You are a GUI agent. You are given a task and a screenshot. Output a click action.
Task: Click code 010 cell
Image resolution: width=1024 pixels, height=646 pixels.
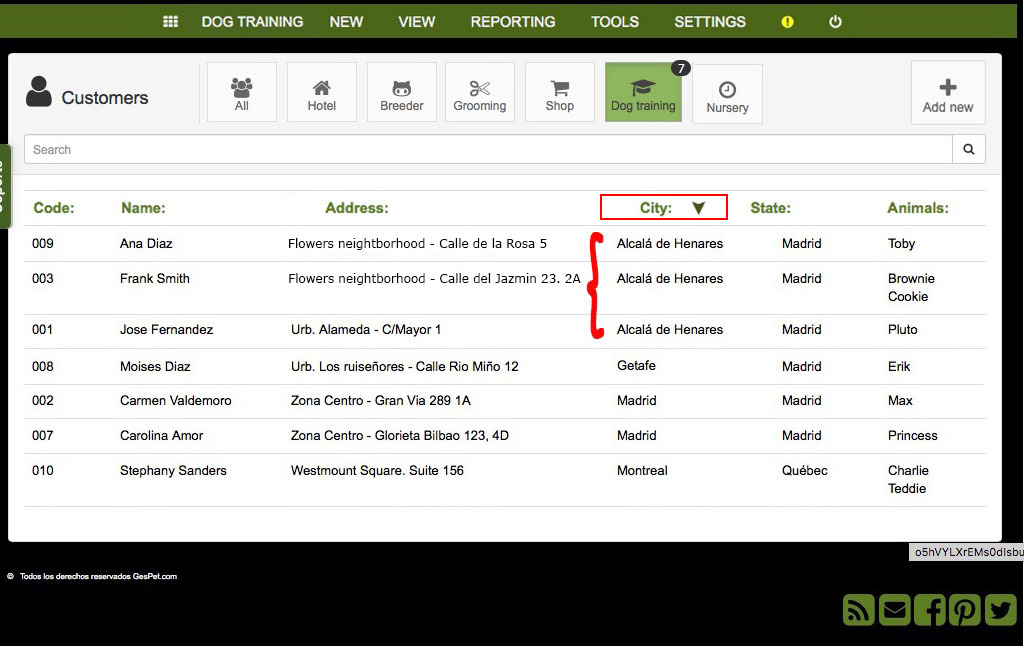(42, 470)
